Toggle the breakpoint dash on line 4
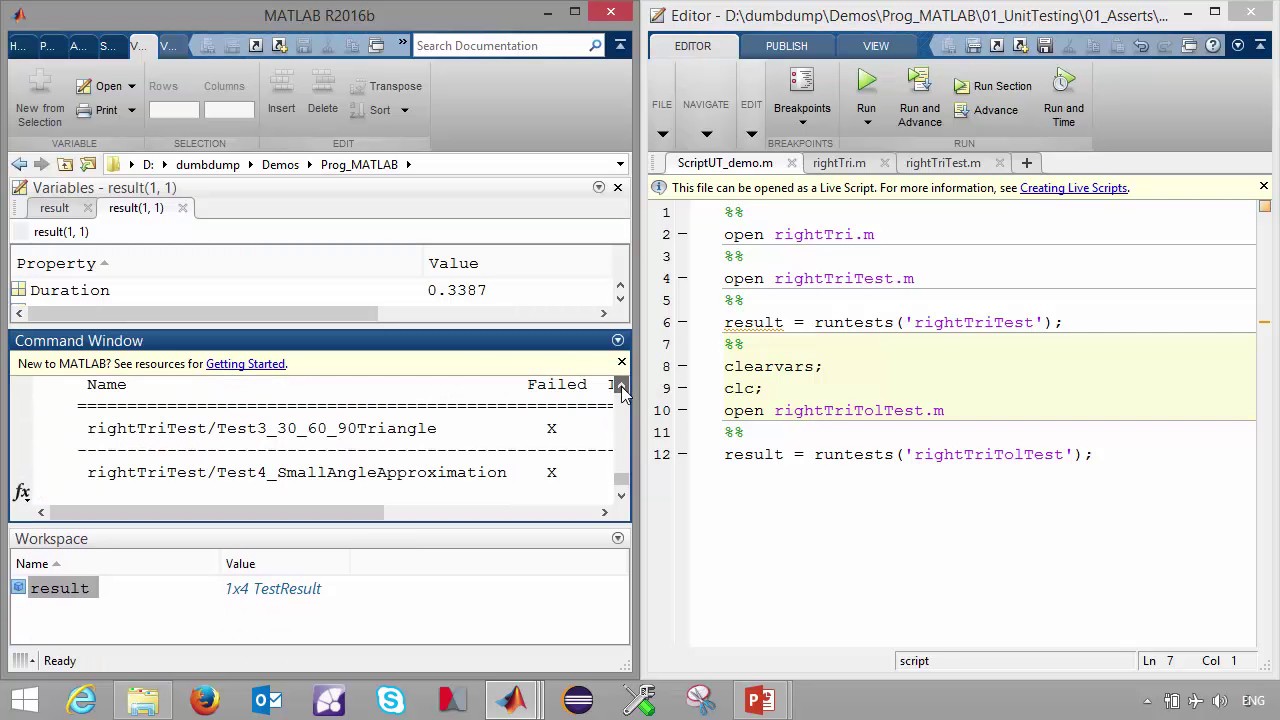This screenshot has height=720, width=1280. coord(682,278)
